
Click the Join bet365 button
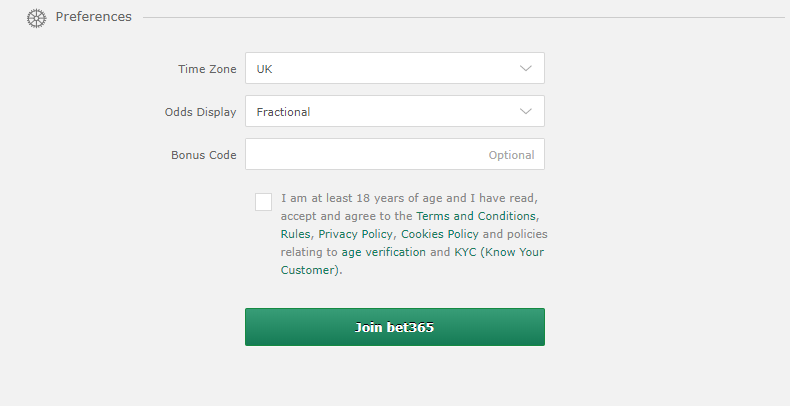(394, 327)
